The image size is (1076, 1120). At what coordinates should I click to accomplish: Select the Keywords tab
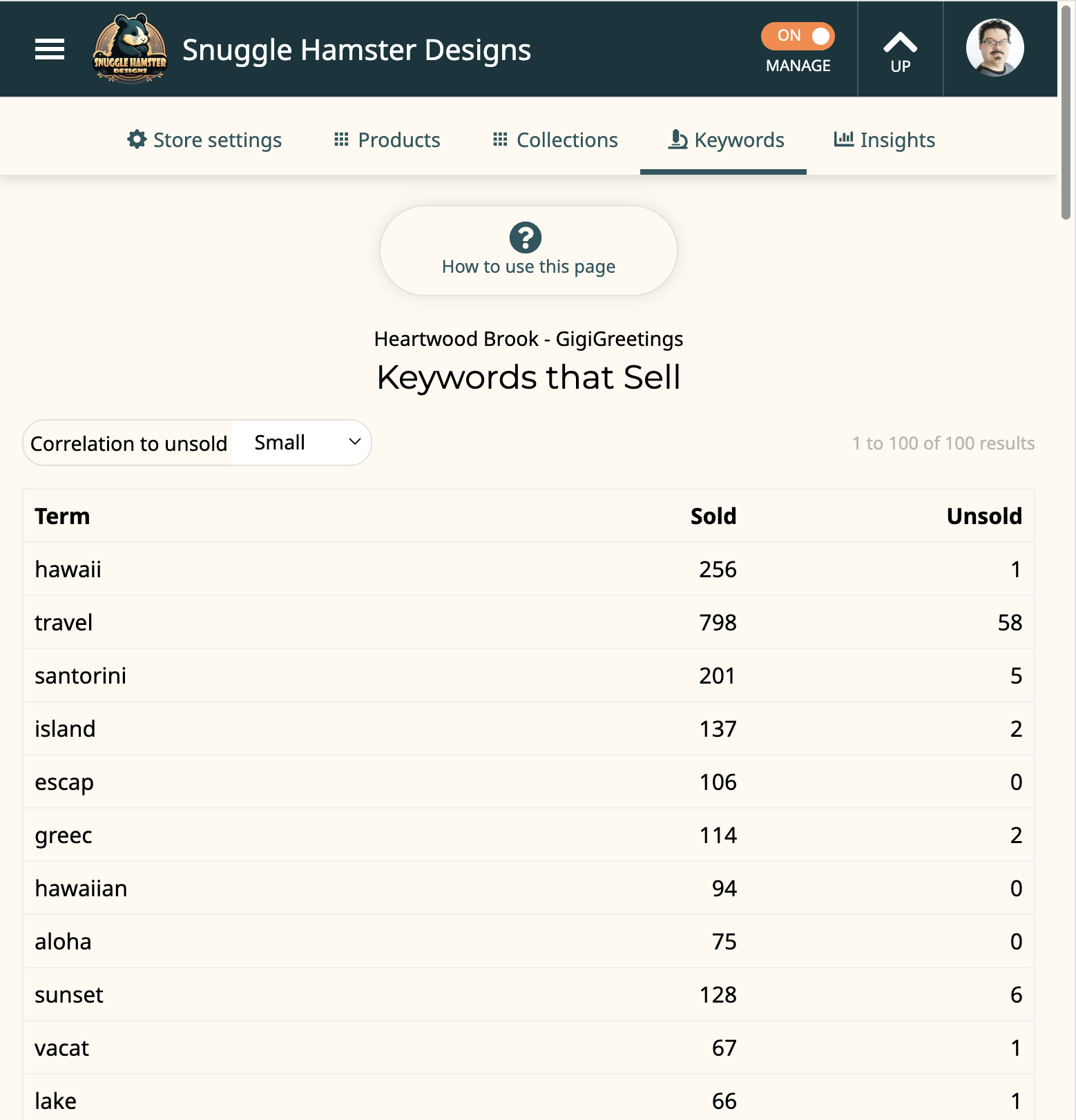pyautogui.click(x=725, y=140)
